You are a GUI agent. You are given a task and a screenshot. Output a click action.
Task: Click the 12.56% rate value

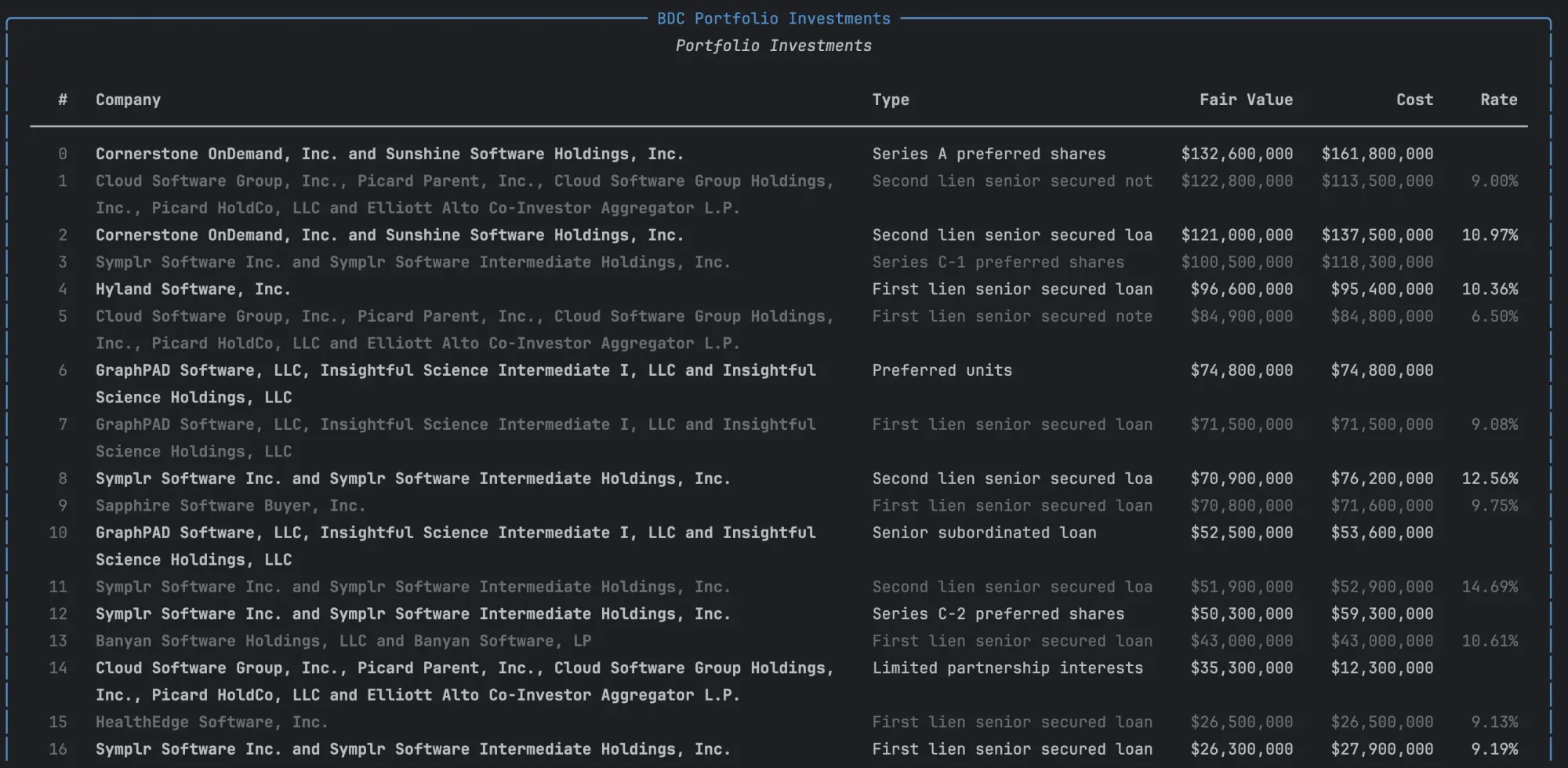1489,479
